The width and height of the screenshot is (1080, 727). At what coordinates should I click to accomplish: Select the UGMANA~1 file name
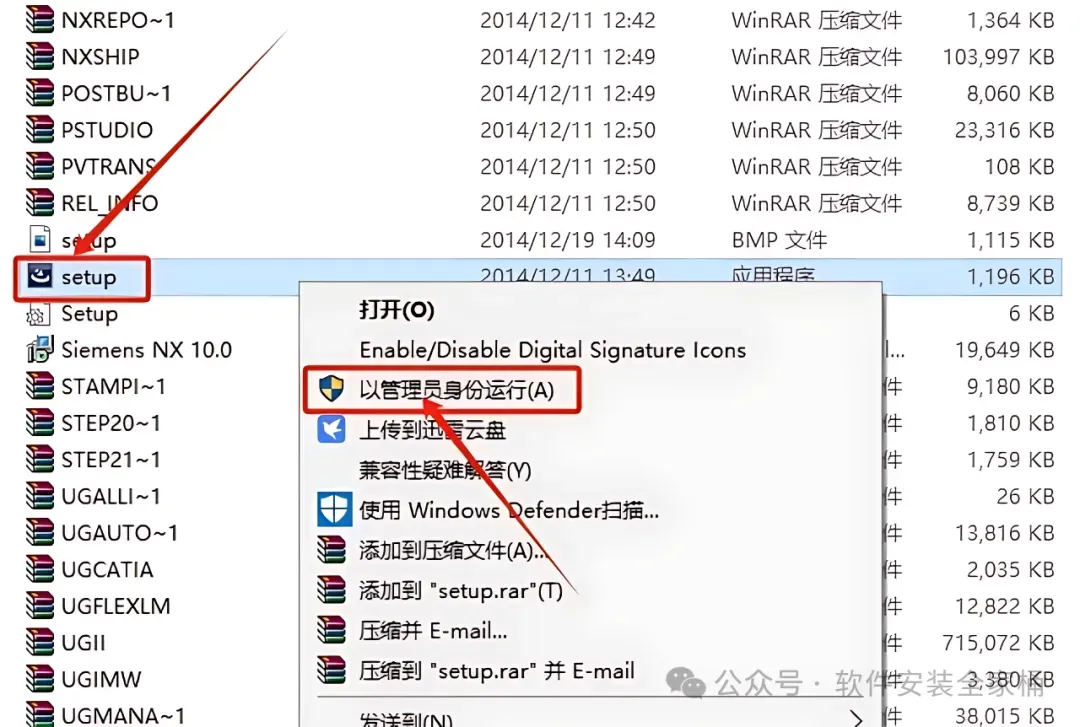(x=123, y=715)
